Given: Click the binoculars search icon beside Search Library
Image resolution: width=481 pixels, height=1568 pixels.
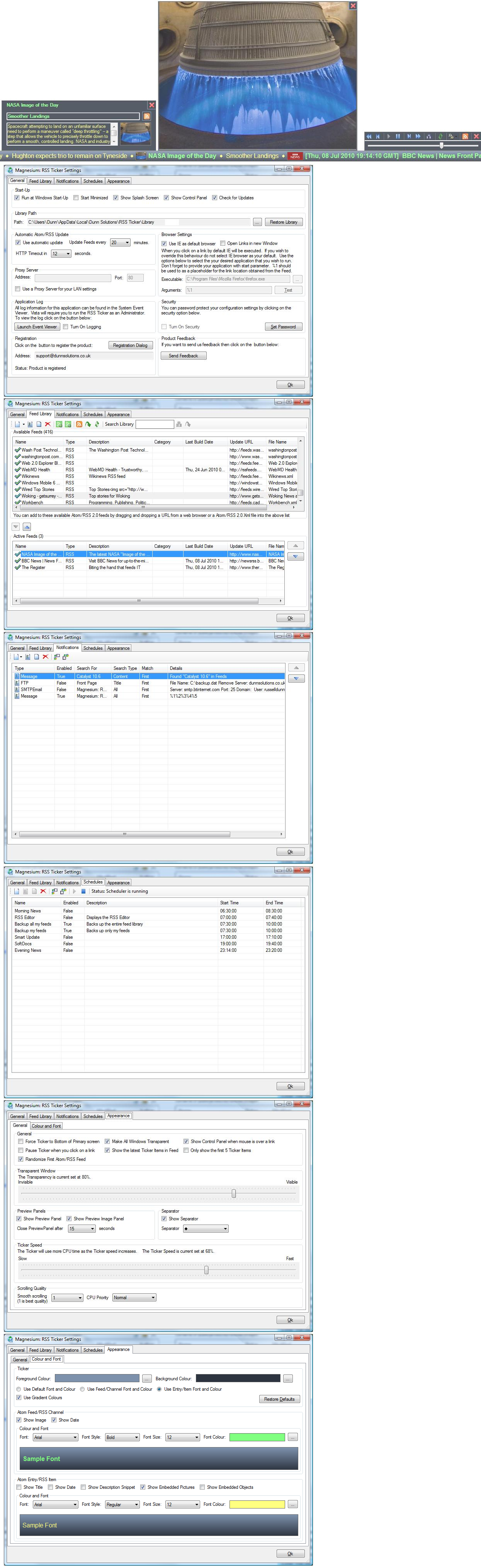Looking at the screenshot, I should pyautogui.click(x=179, y=424).
